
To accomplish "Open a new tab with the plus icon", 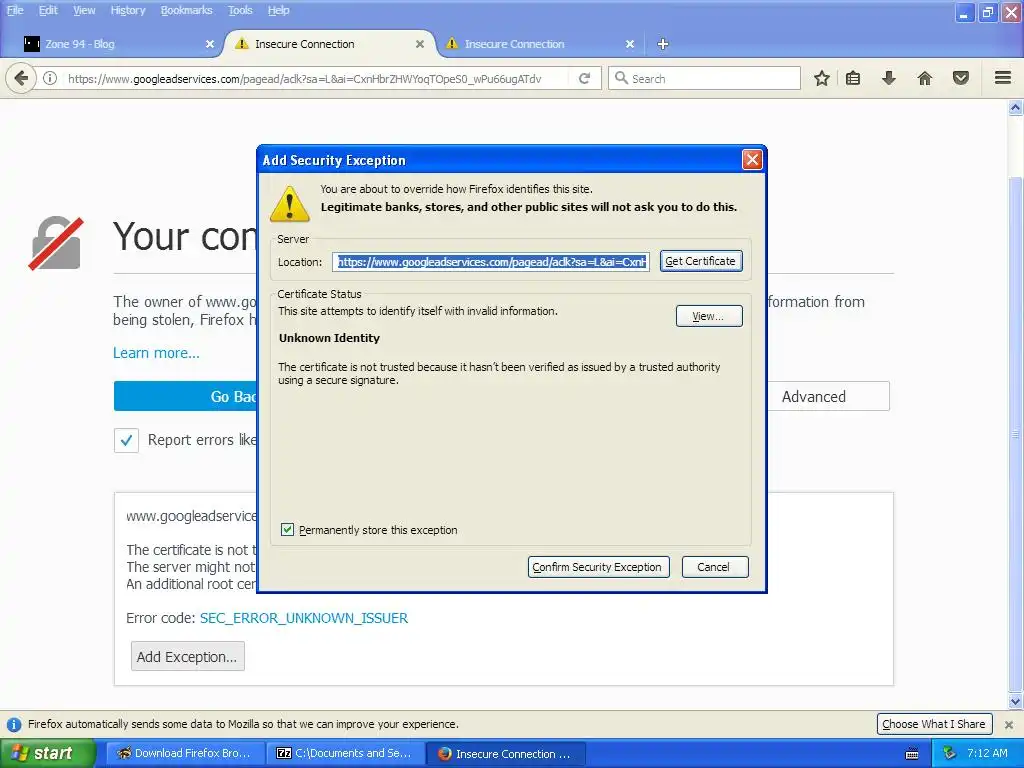I will (663, 44).
